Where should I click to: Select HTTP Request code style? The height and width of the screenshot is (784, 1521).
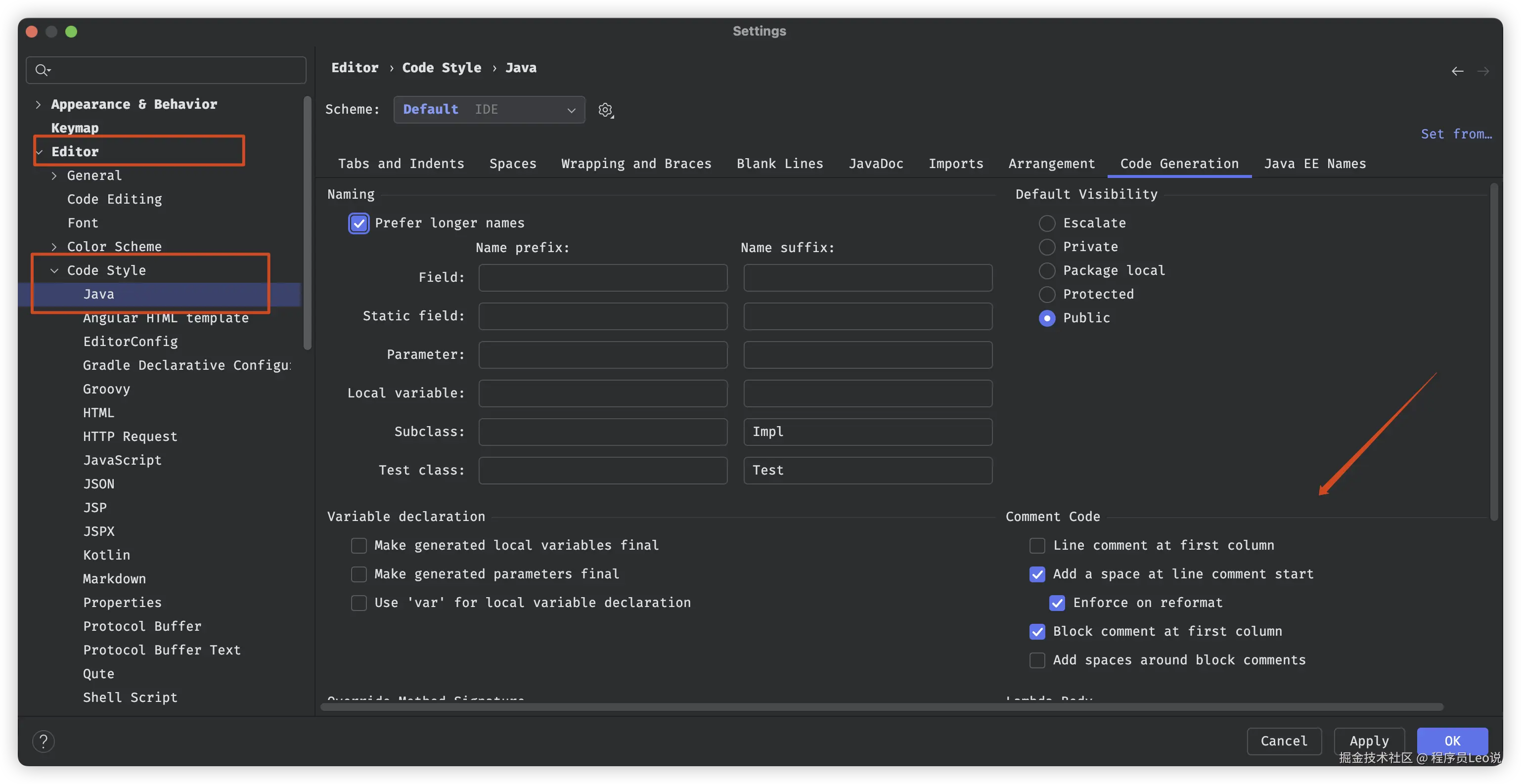tap(130, 436)
